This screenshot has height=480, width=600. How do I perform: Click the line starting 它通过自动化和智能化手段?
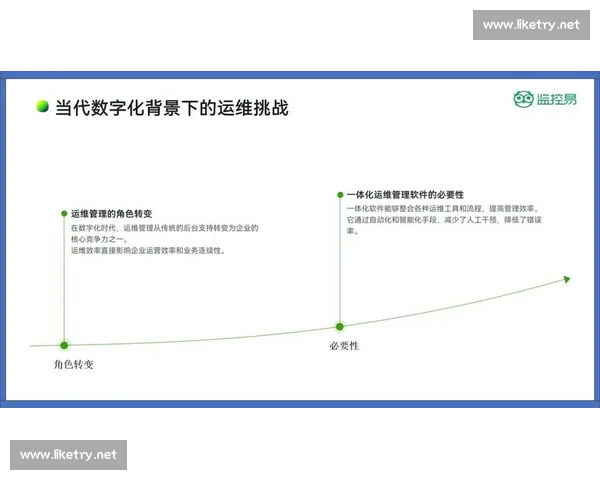point(444,220)
